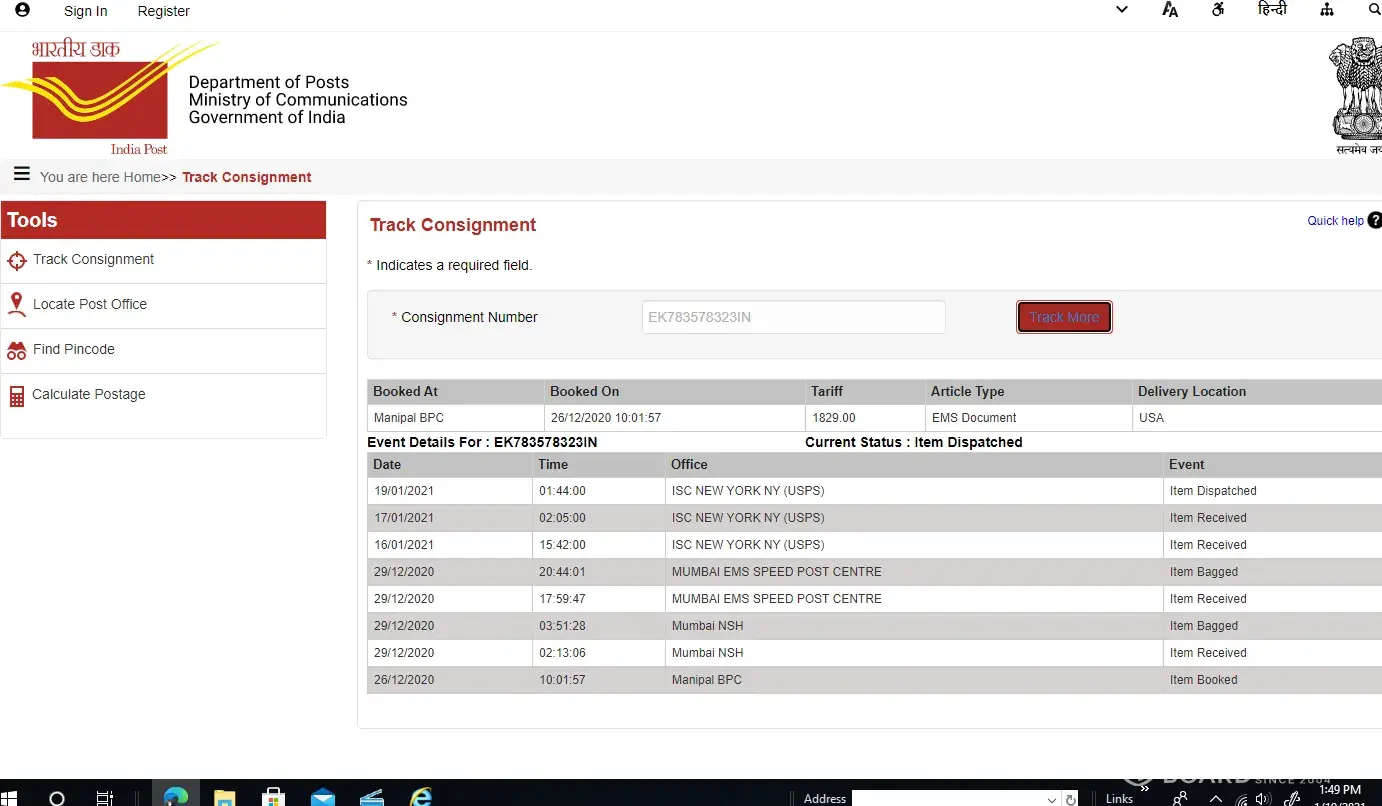Open the sitemap icon in header
Viewport: 1382px width, 806px height.
click(x=1327, y=10)
